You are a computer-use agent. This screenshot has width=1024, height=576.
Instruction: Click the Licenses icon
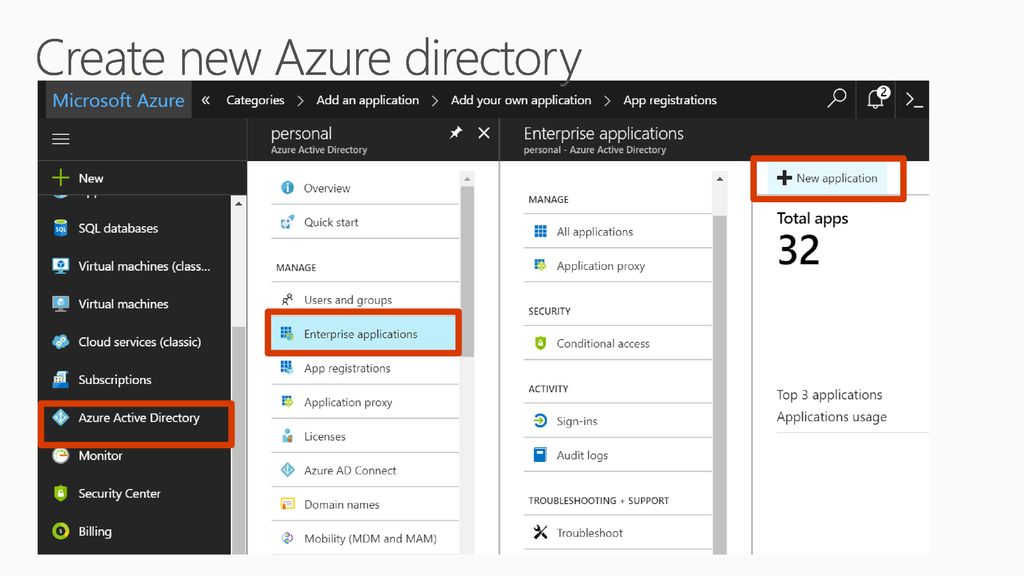(287, 436)
